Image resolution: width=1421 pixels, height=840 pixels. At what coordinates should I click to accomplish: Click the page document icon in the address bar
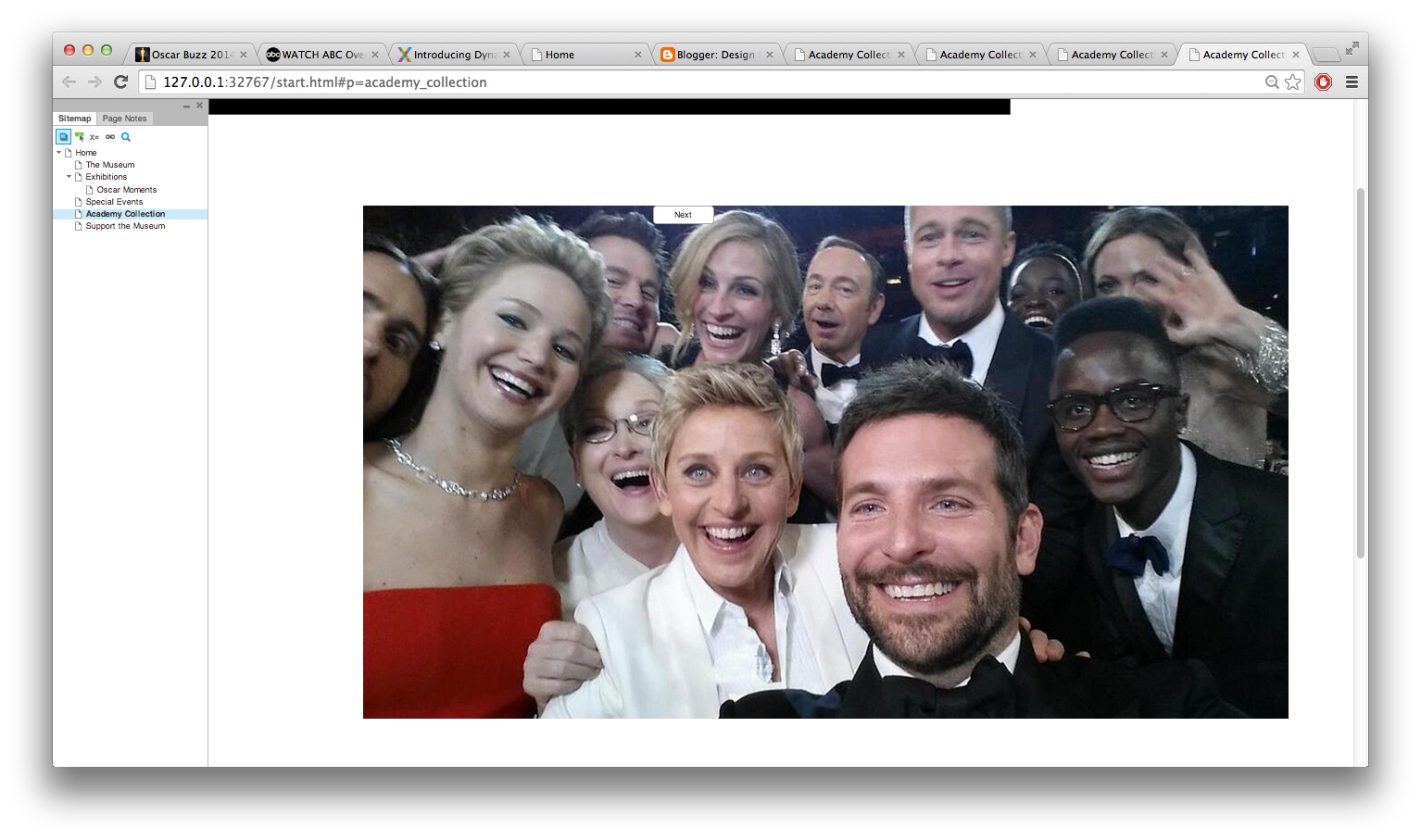151,82
